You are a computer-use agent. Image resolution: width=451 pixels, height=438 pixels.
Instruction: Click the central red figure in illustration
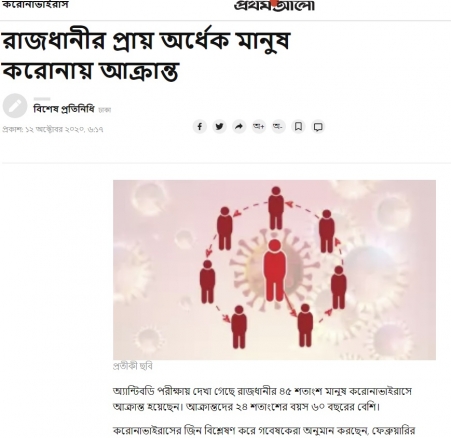click(x=275, y=270)
